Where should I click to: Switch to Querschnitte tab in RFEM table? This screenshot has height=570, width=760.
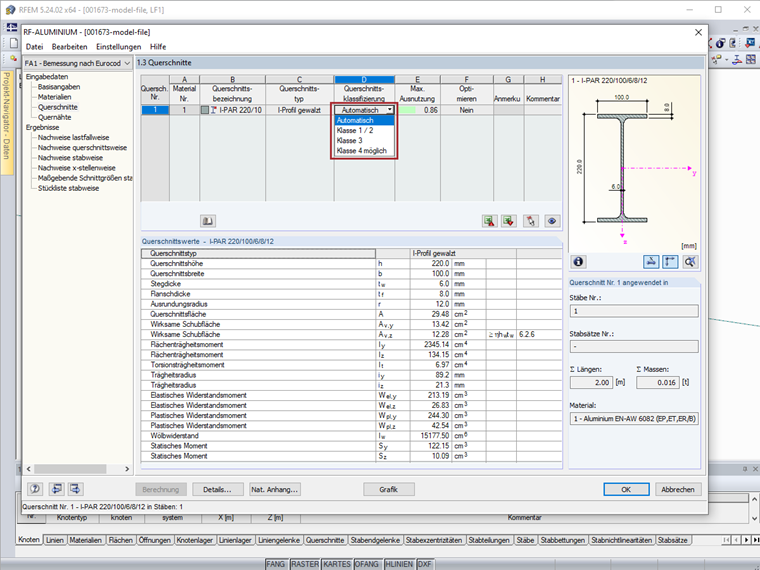point(325,540)
